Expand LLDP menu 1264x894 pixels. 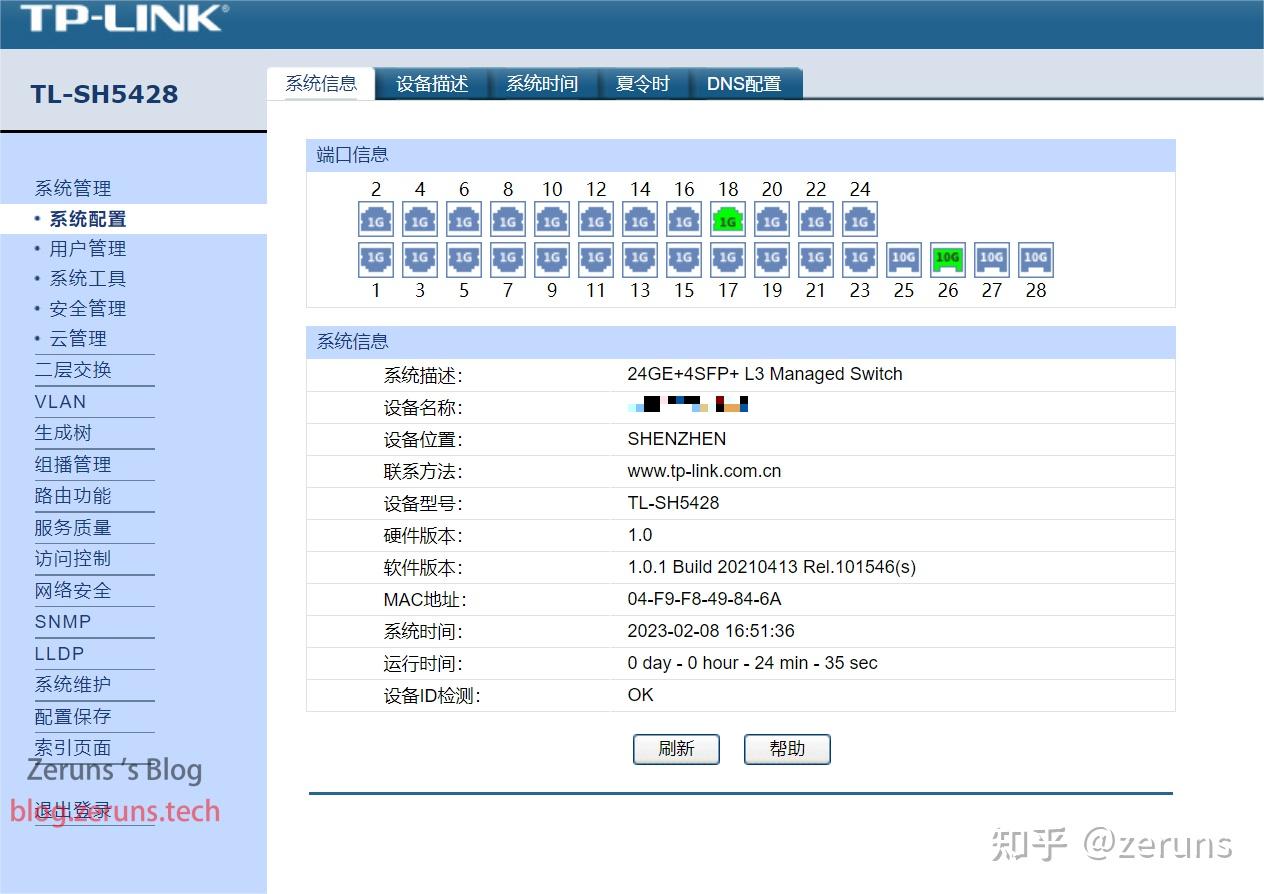tap(60, 654)
